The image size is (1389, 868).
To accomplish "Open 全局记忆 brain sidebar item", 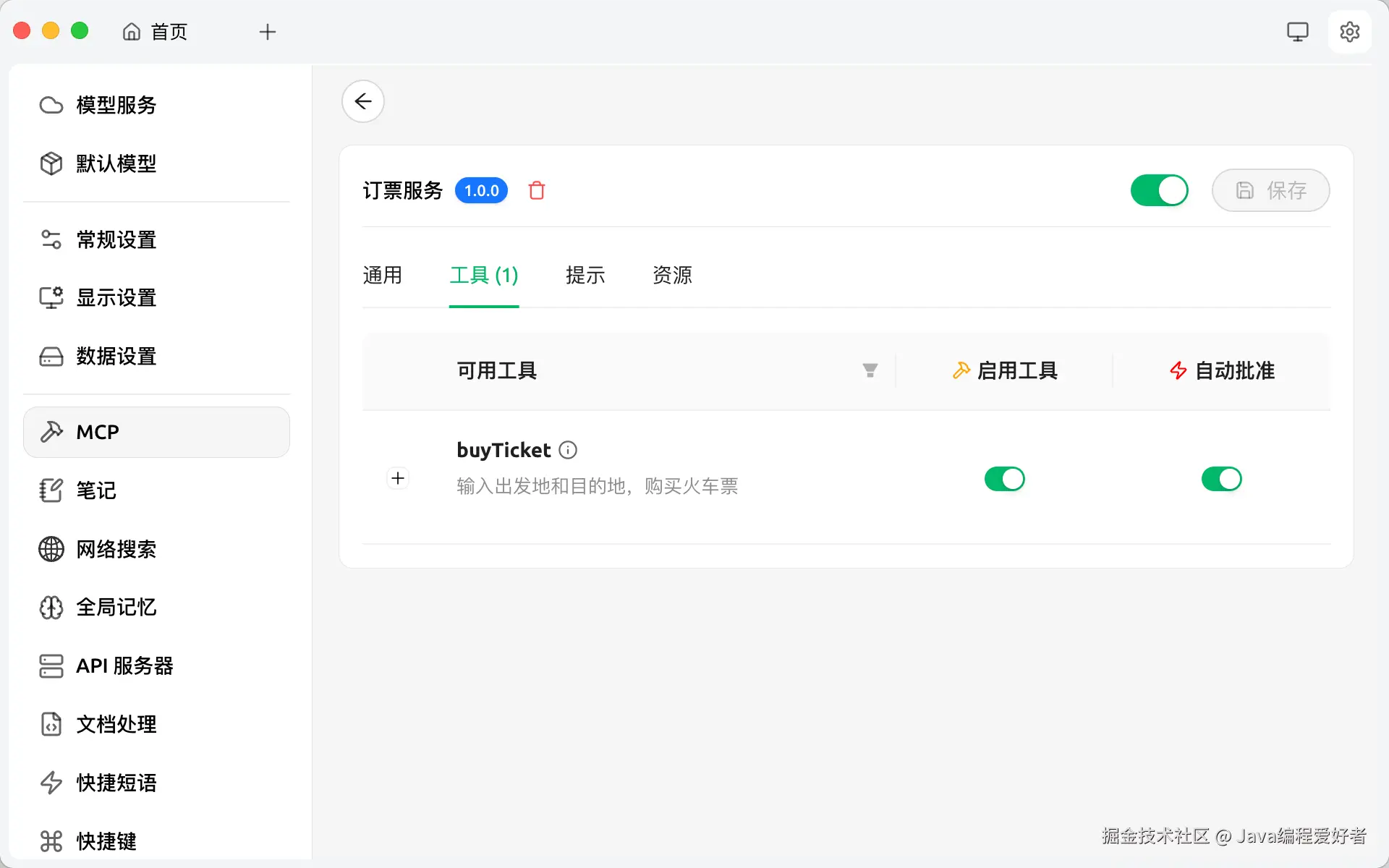I will [116, 608].
